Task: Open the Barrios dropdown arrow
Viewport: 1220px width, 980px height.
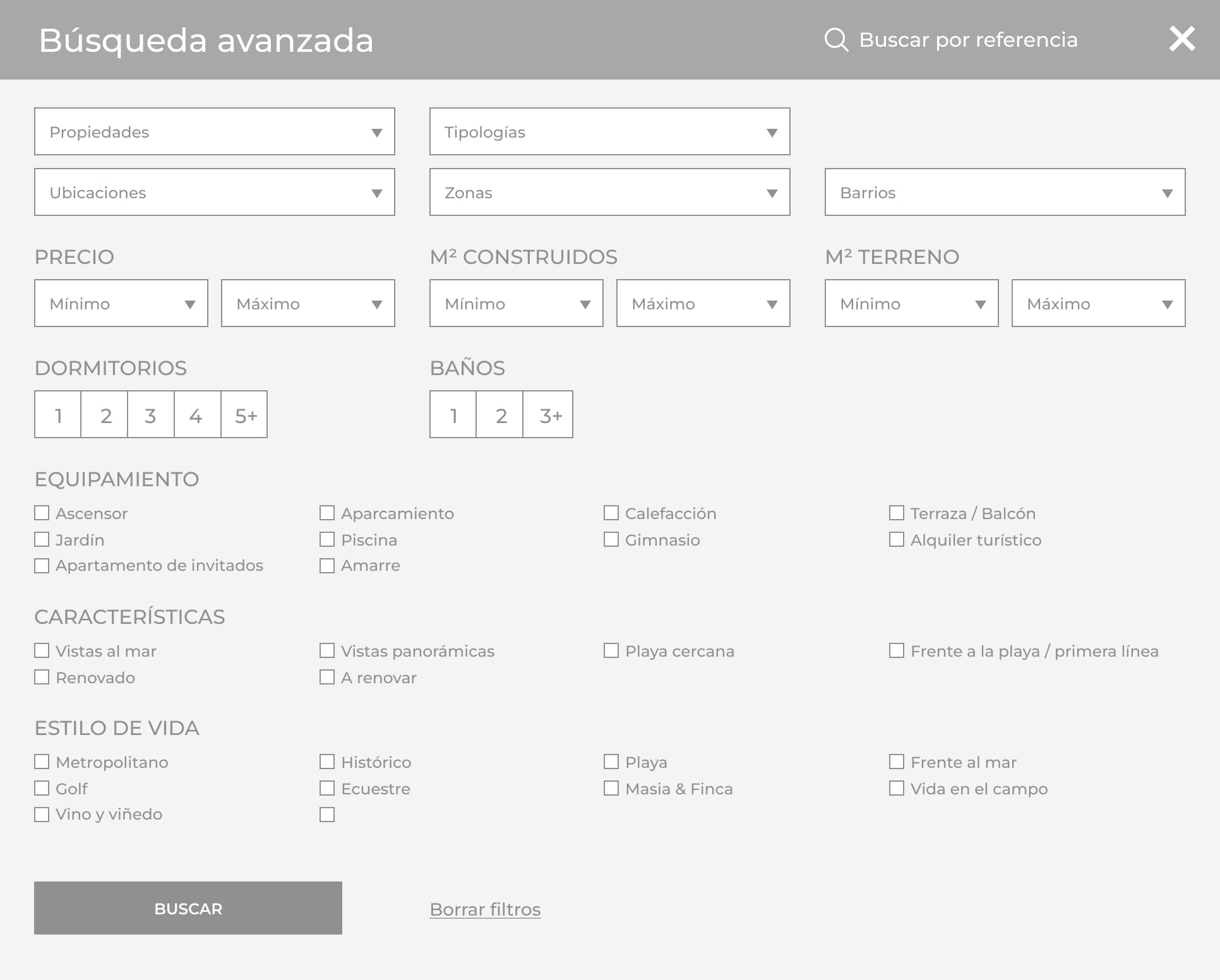Action: click(1167, 193)
